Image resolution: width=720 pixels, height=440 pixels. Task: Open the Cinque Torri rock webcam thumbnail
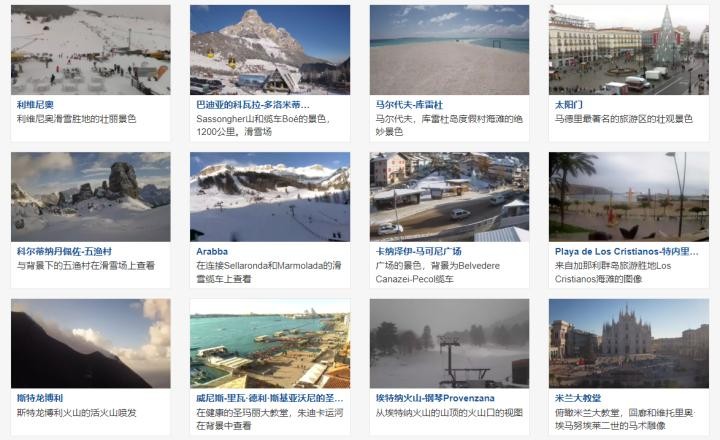90,197
